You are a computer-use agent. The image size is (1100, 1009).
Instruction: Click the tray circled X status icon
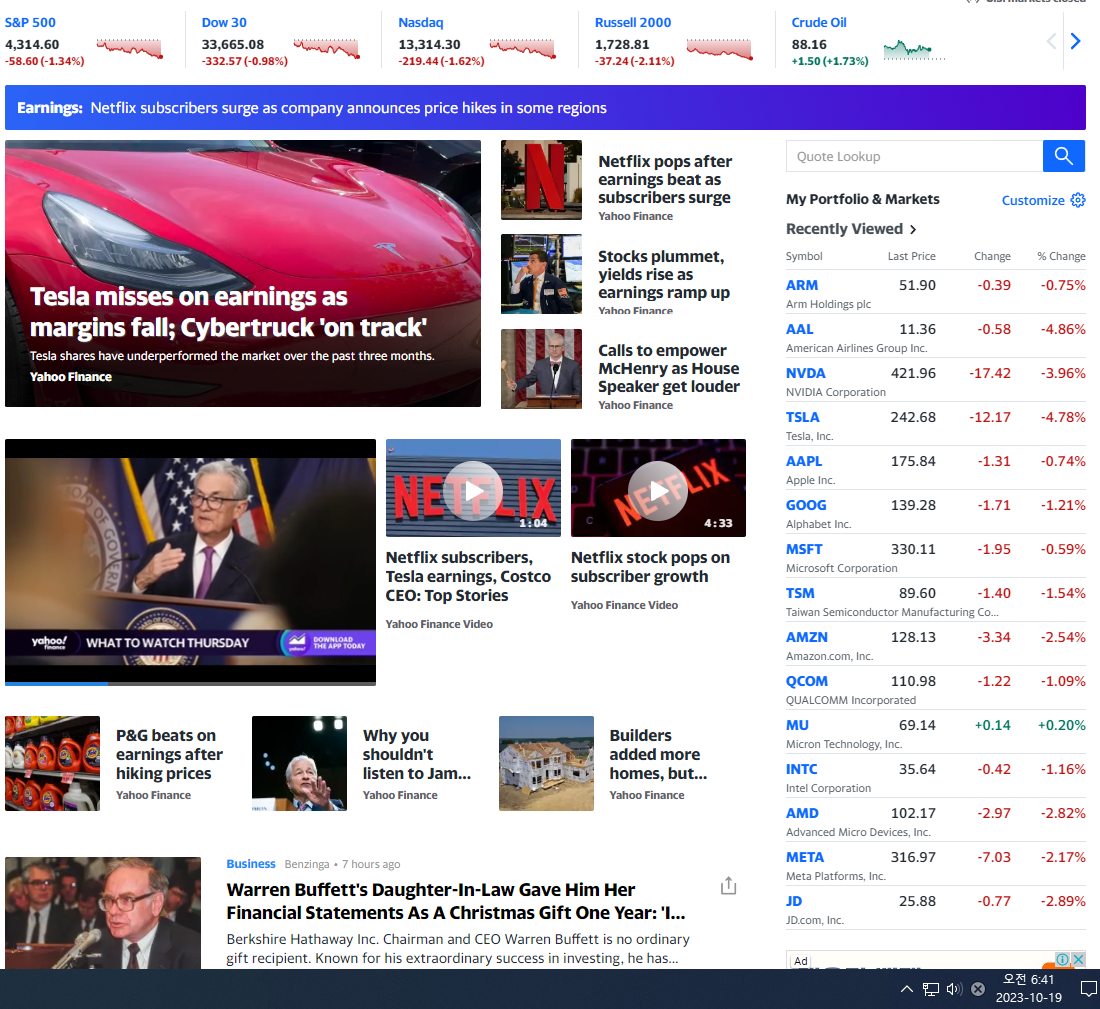click(977, 989)
